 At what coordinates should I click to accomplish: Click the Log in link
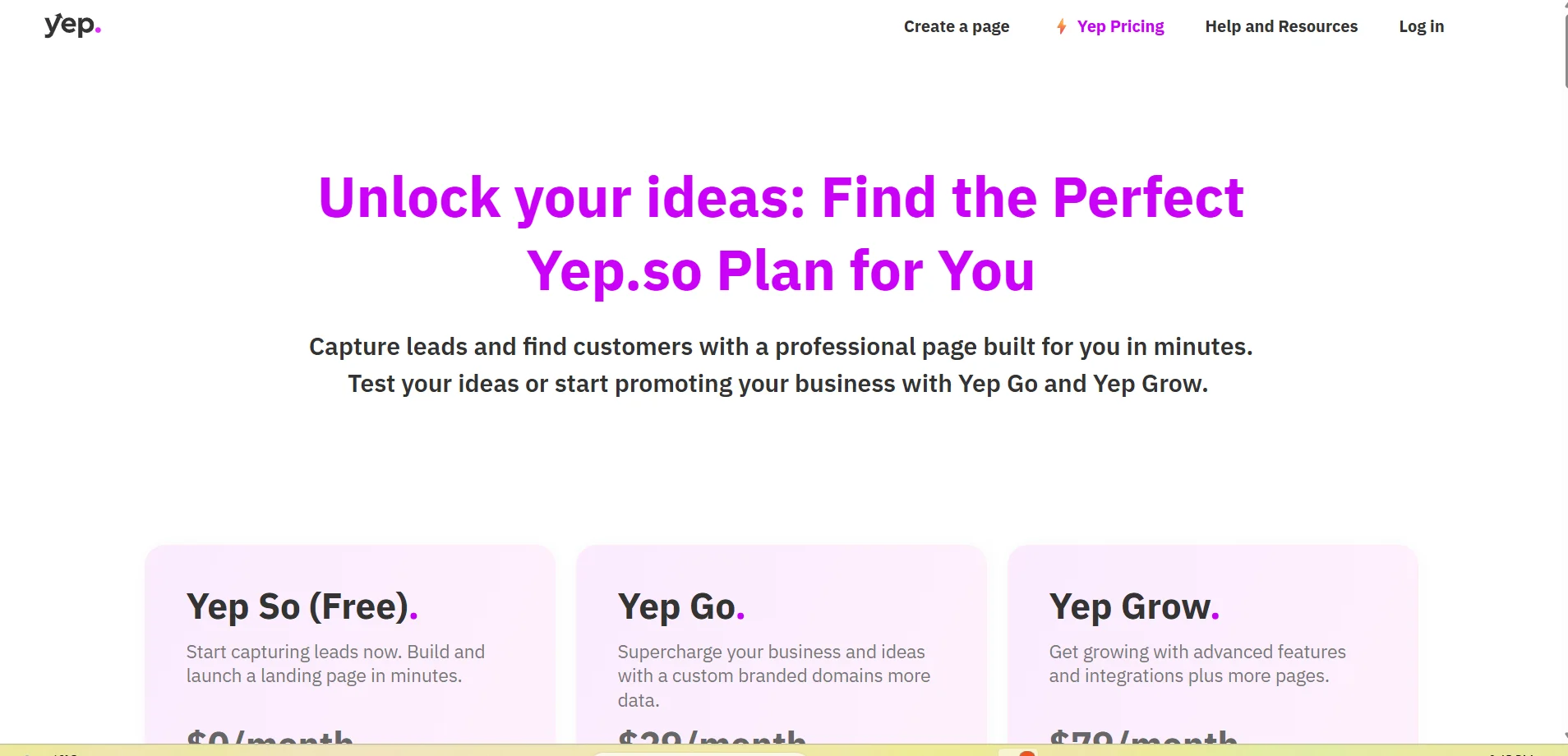point(1421,27)
